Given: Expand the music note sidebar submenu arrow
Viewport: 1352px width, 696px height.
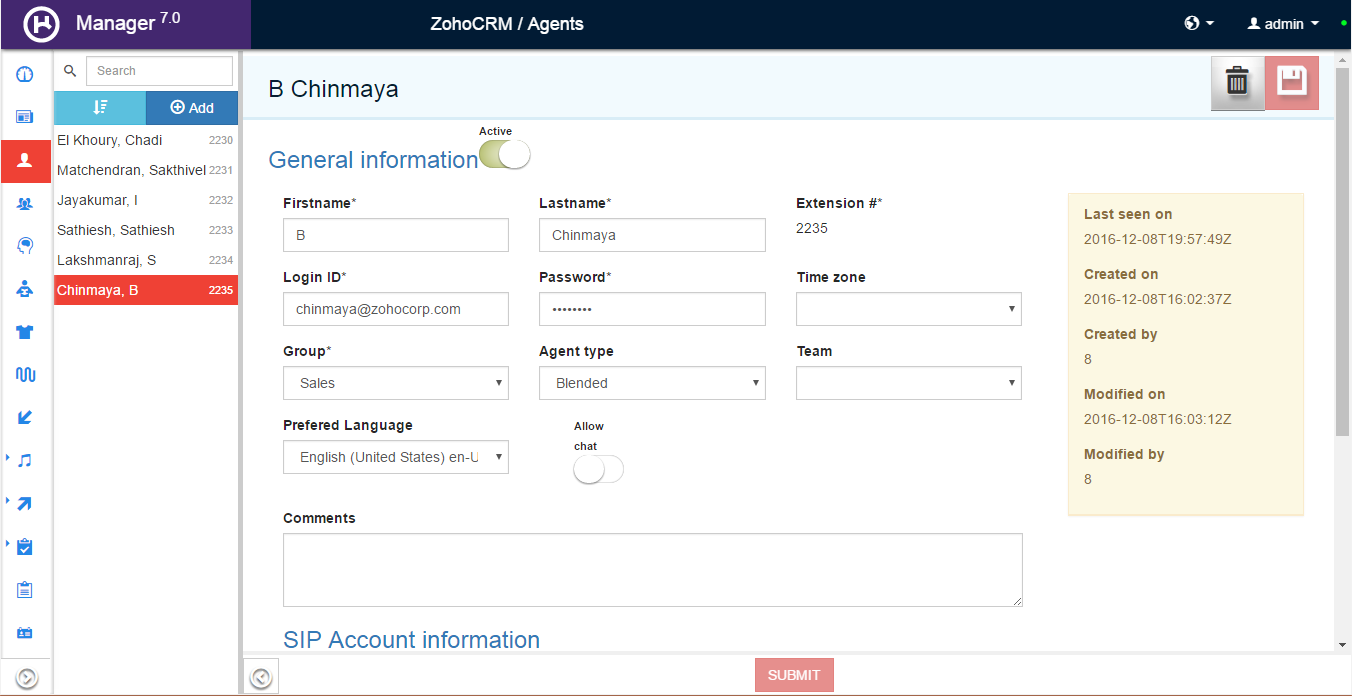Looking at the screenshot, I should [8, 458].
